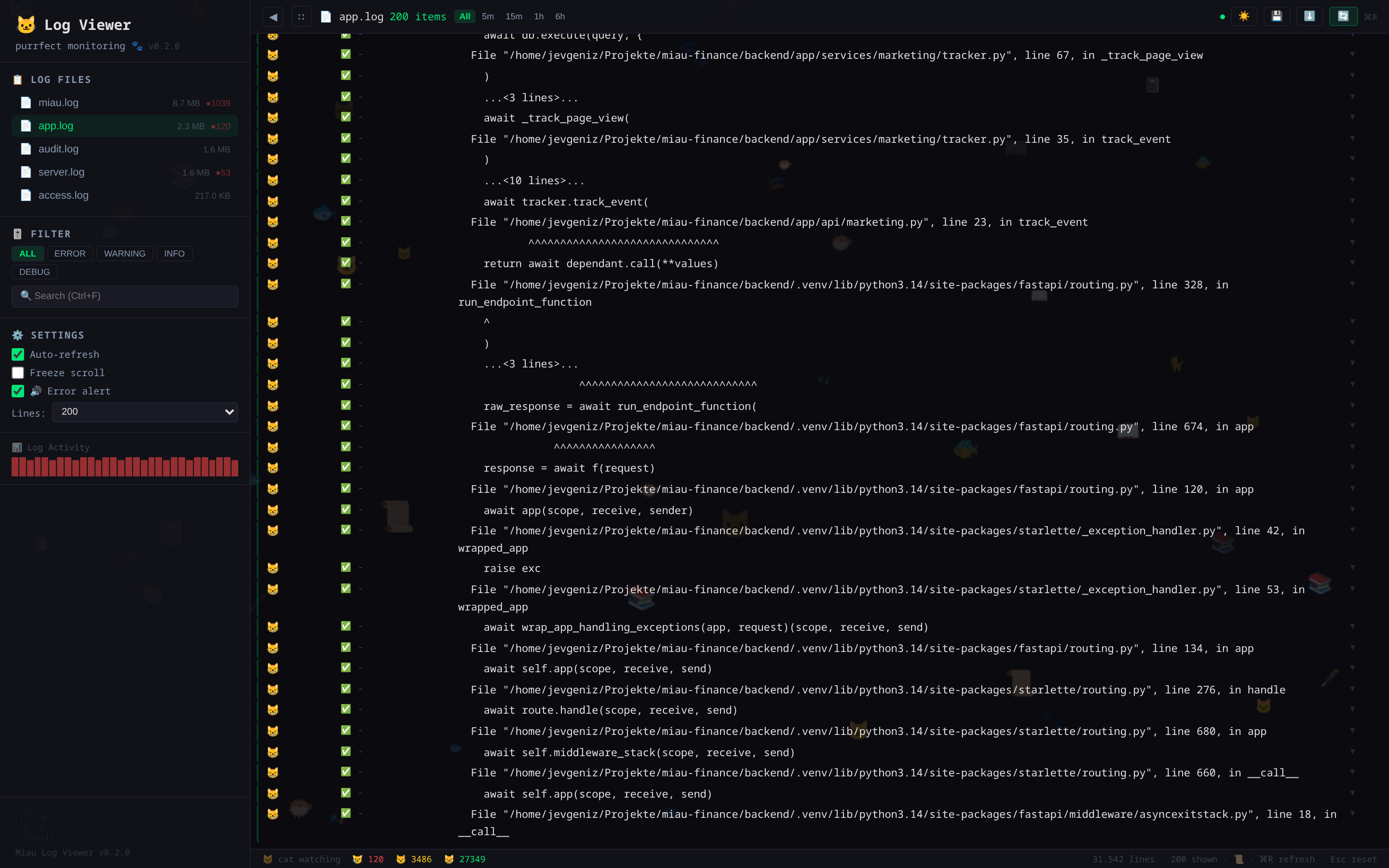Disable the Auto-refresh checkbox
Screen dimensions: 1389x868
pyautogui.click(x=18, y=354)
